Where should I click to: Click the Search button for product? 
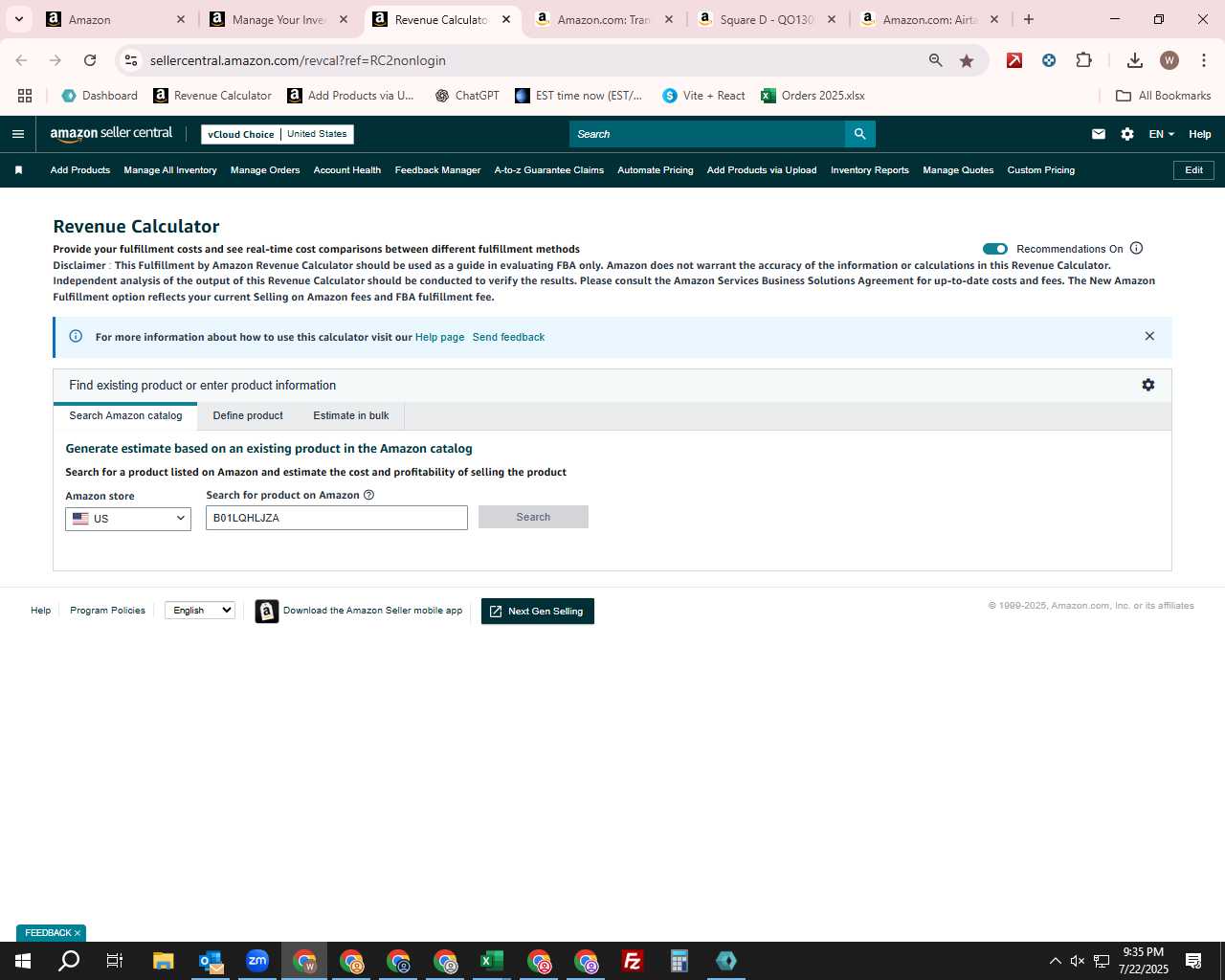point(533,517)
